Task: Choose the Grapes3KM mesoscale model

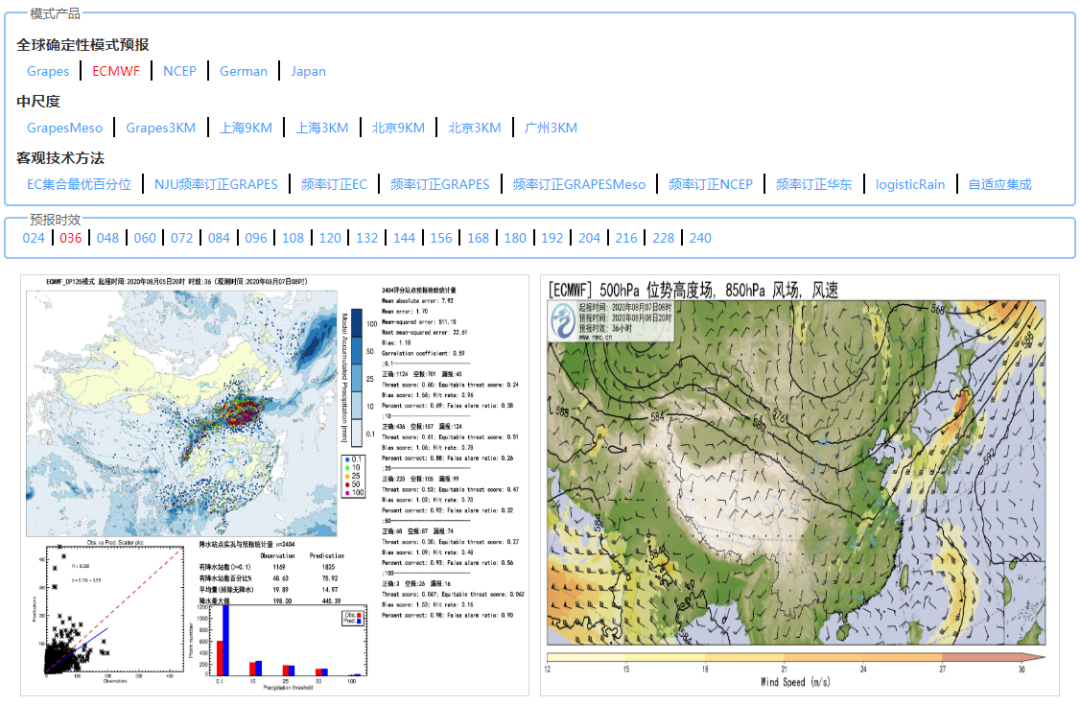Action: coord(160,127)
